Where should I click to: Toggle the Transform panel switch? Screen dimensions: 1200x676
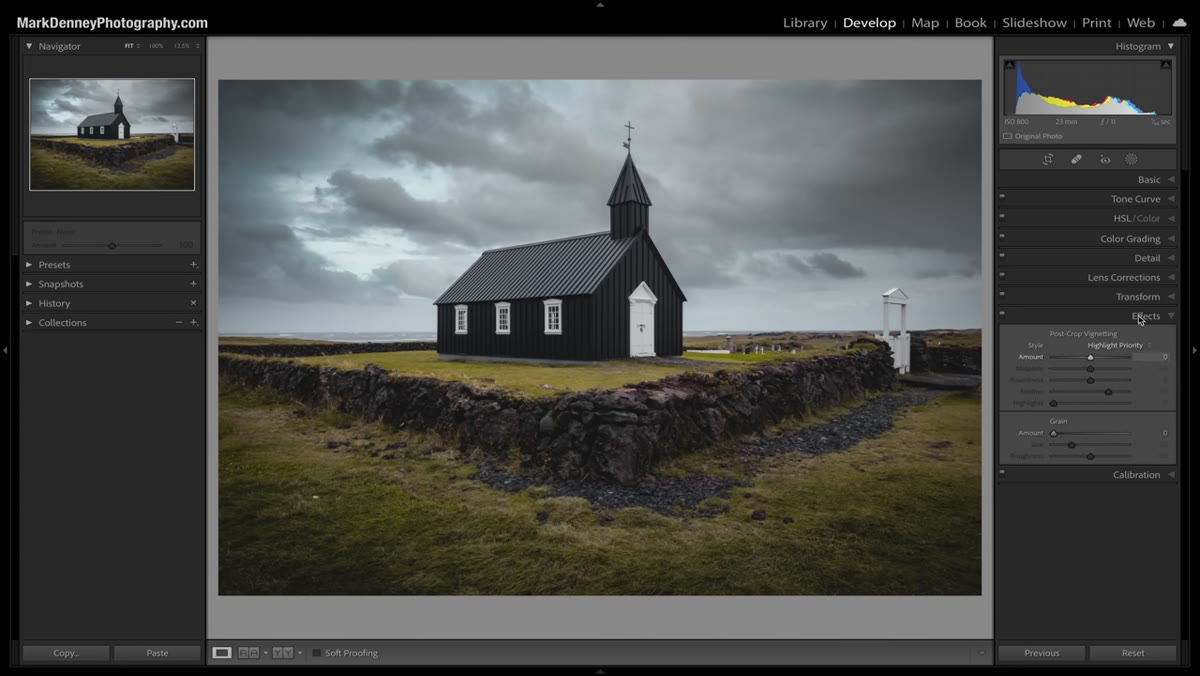[1002, 294]
